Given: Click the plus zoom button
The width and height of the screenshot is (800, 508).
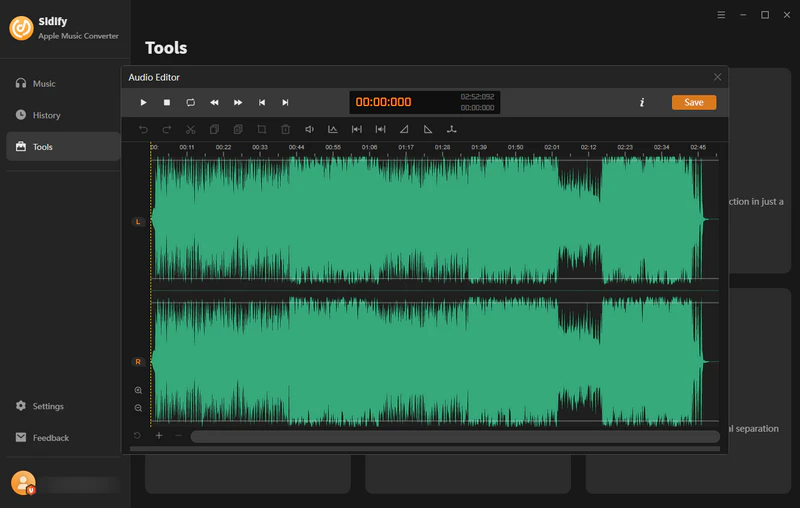Looking at the screenshot, I should click(159, 436).
